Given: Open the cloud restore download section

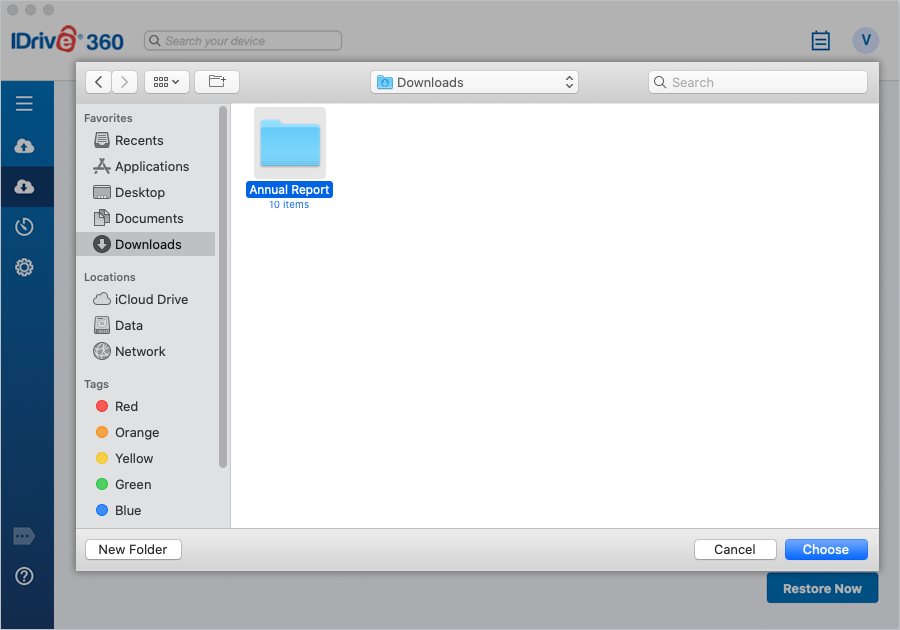Looking at the screenshot, I should click(24, 186).
